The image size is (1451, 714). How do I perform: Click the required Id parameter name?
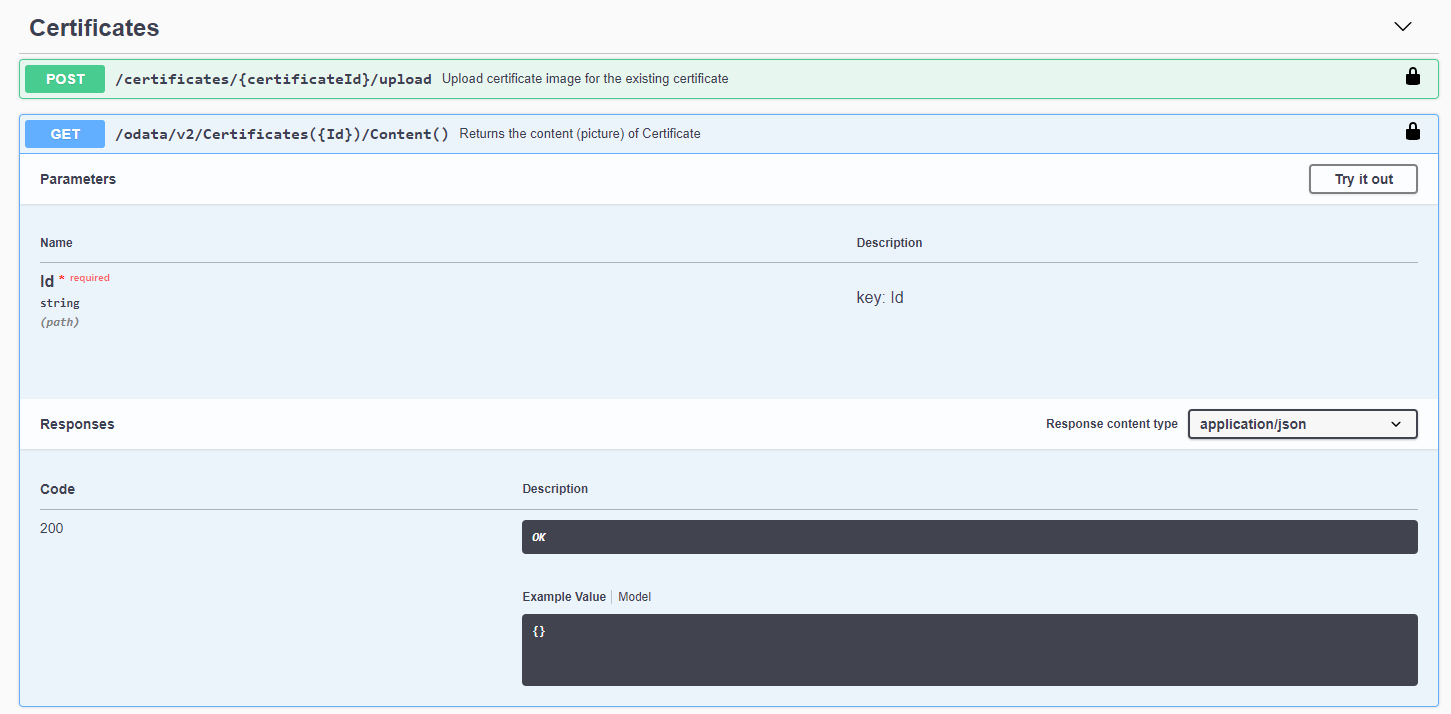point(47,281)
